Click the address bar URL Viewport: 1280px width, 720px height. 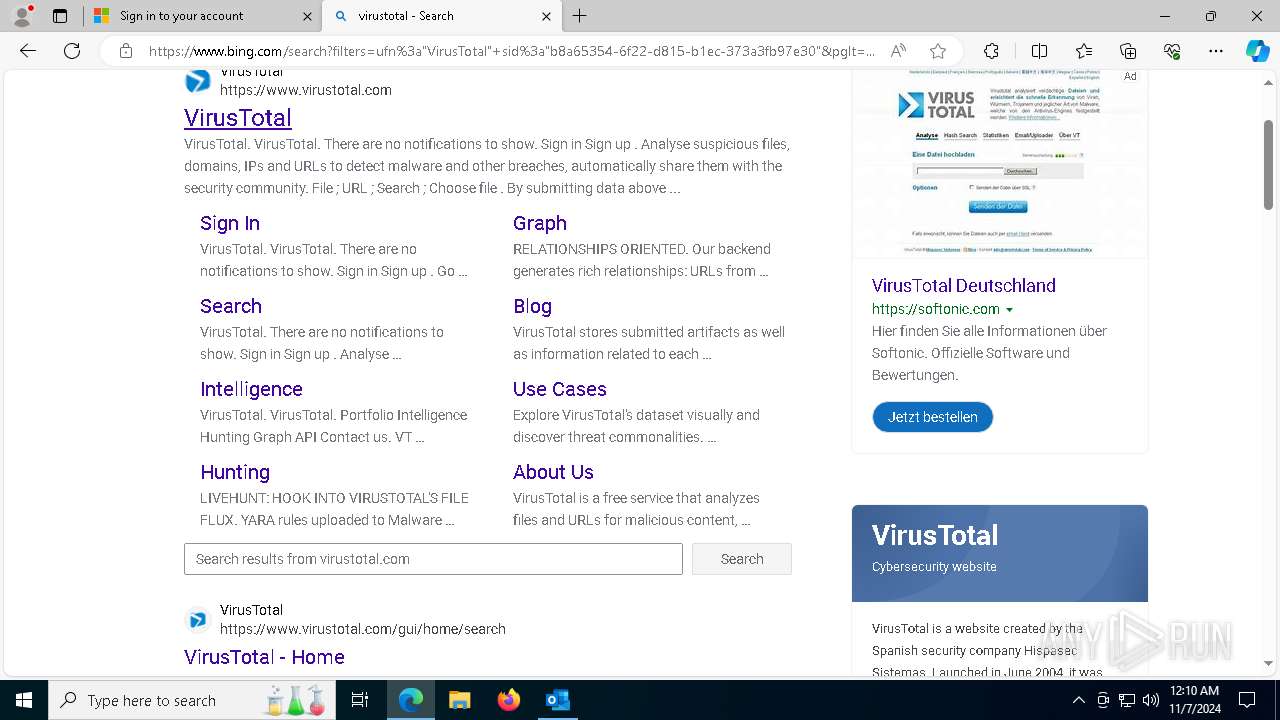(x=512, y=51)
